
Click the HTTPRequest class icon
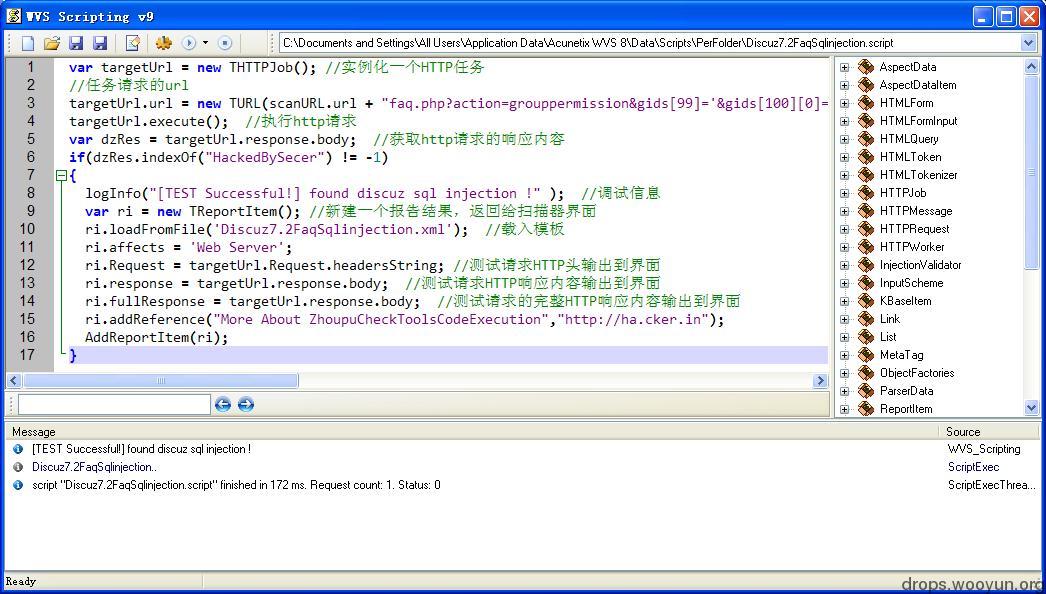point(866,229)
